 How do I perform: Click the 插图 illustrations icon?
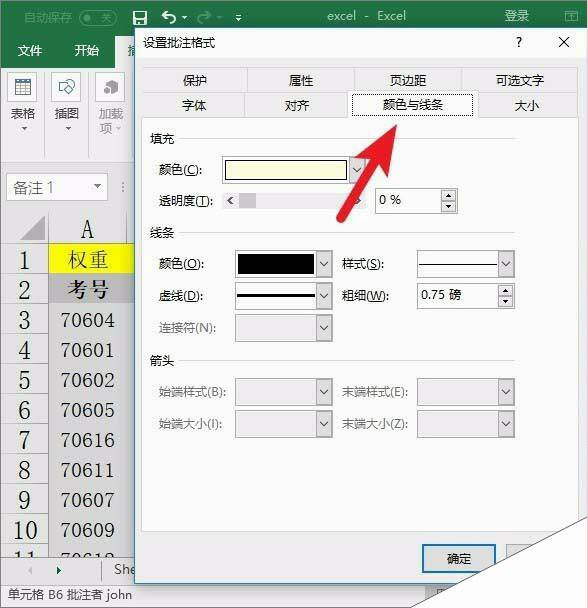(x=66, y=87)
